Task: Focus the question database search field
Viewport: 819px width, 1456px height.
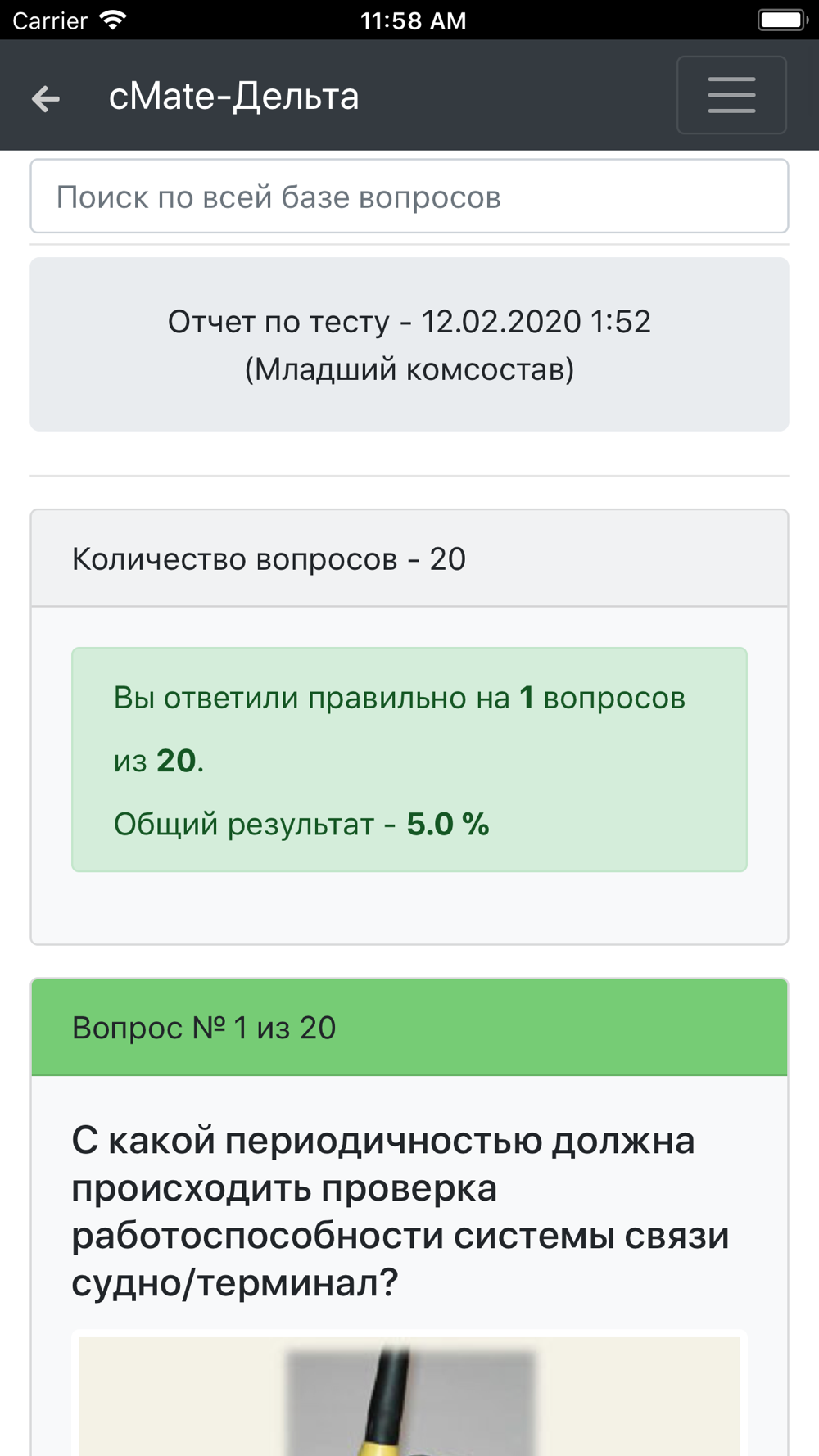Action: pyautogui.click(x=409, y=197)
